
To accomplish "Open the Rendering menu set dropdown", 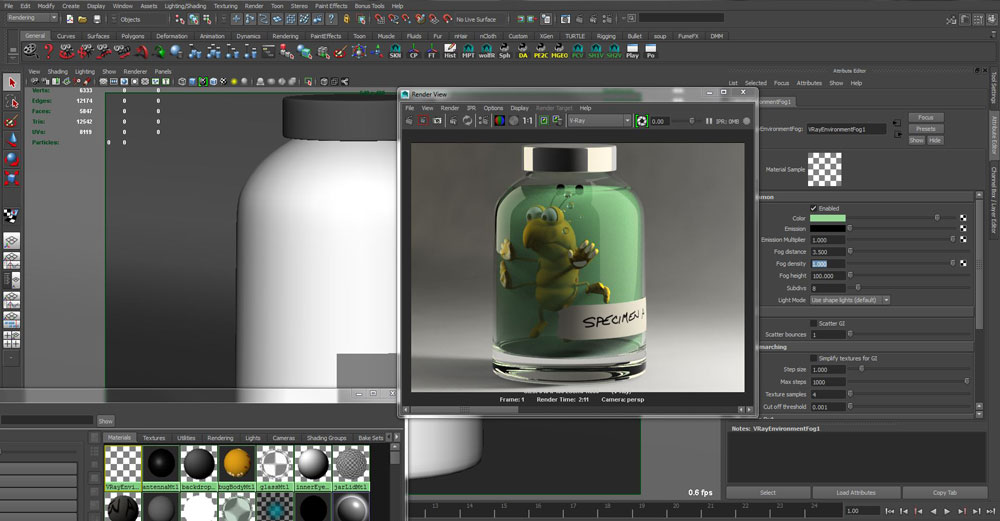I will coord(31,18).
